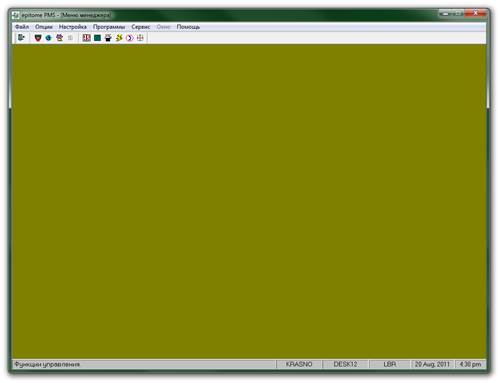This screenshot has height=383, width=500.
Task: Open the Настройка menu
Action: pos(73,27)
